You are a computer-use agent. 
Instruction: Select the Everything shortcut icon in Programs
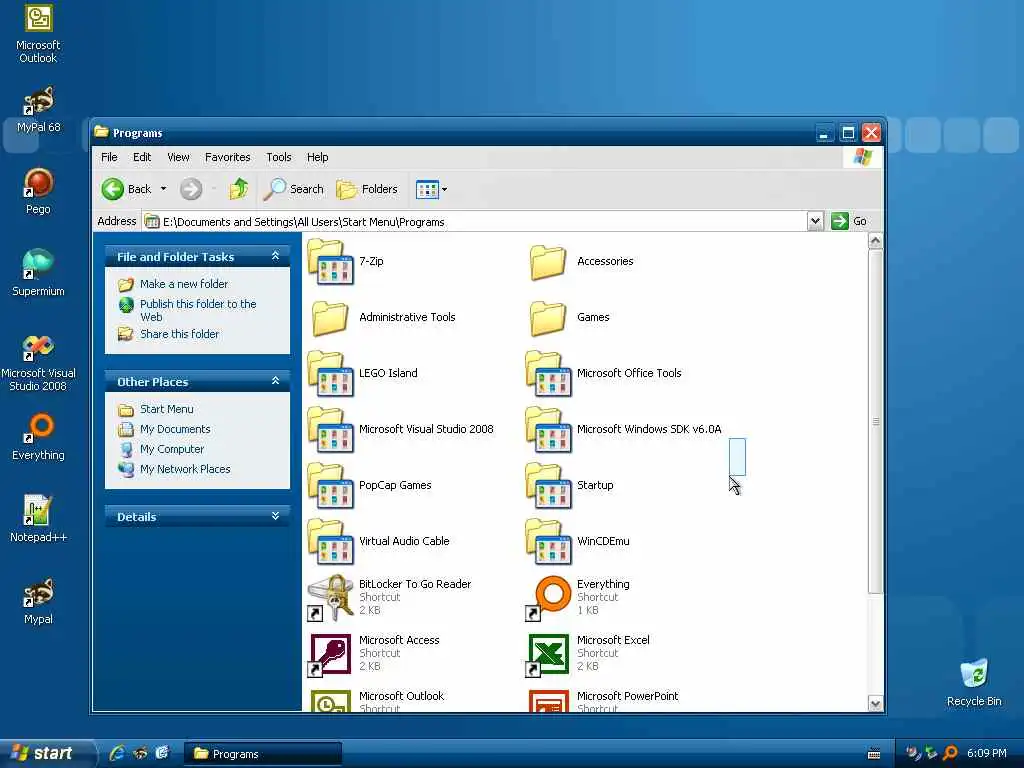coord(549,598)
